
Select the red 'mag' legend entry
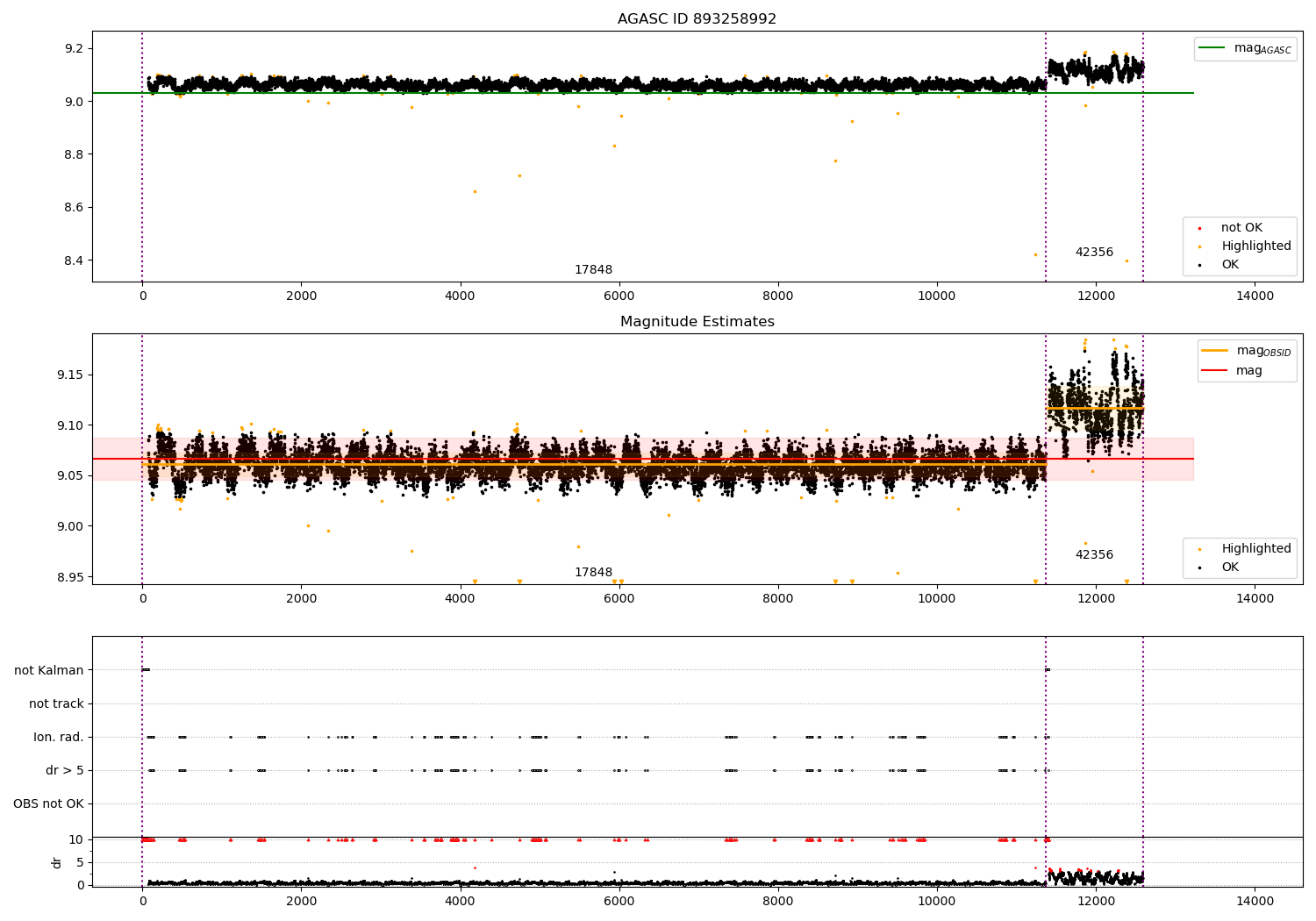click(x=1233, y=371)
